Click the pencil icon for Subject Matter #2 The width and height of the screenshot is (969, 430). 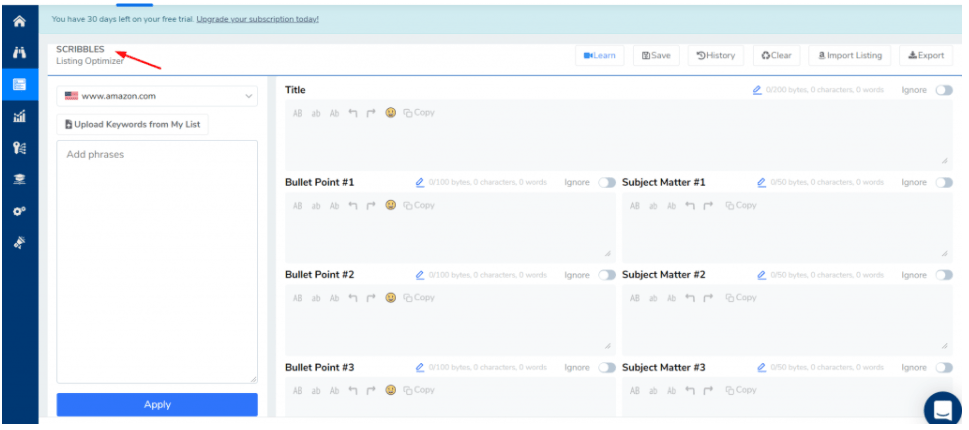coord(761,275)
